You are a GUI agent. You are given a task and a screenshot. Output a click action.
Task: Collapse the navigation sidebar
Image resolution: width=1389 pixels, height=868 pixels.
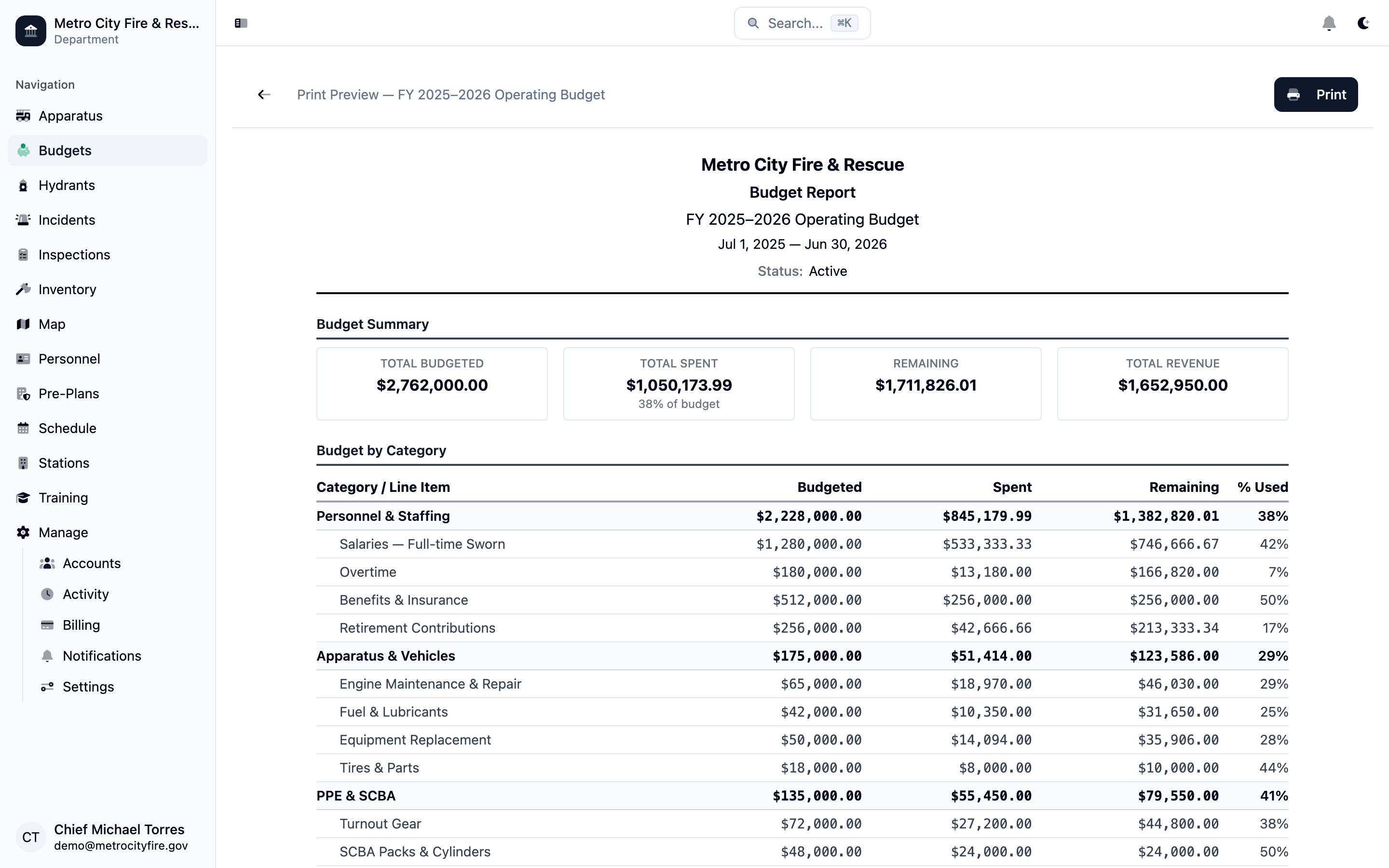(x=241, y=23)
